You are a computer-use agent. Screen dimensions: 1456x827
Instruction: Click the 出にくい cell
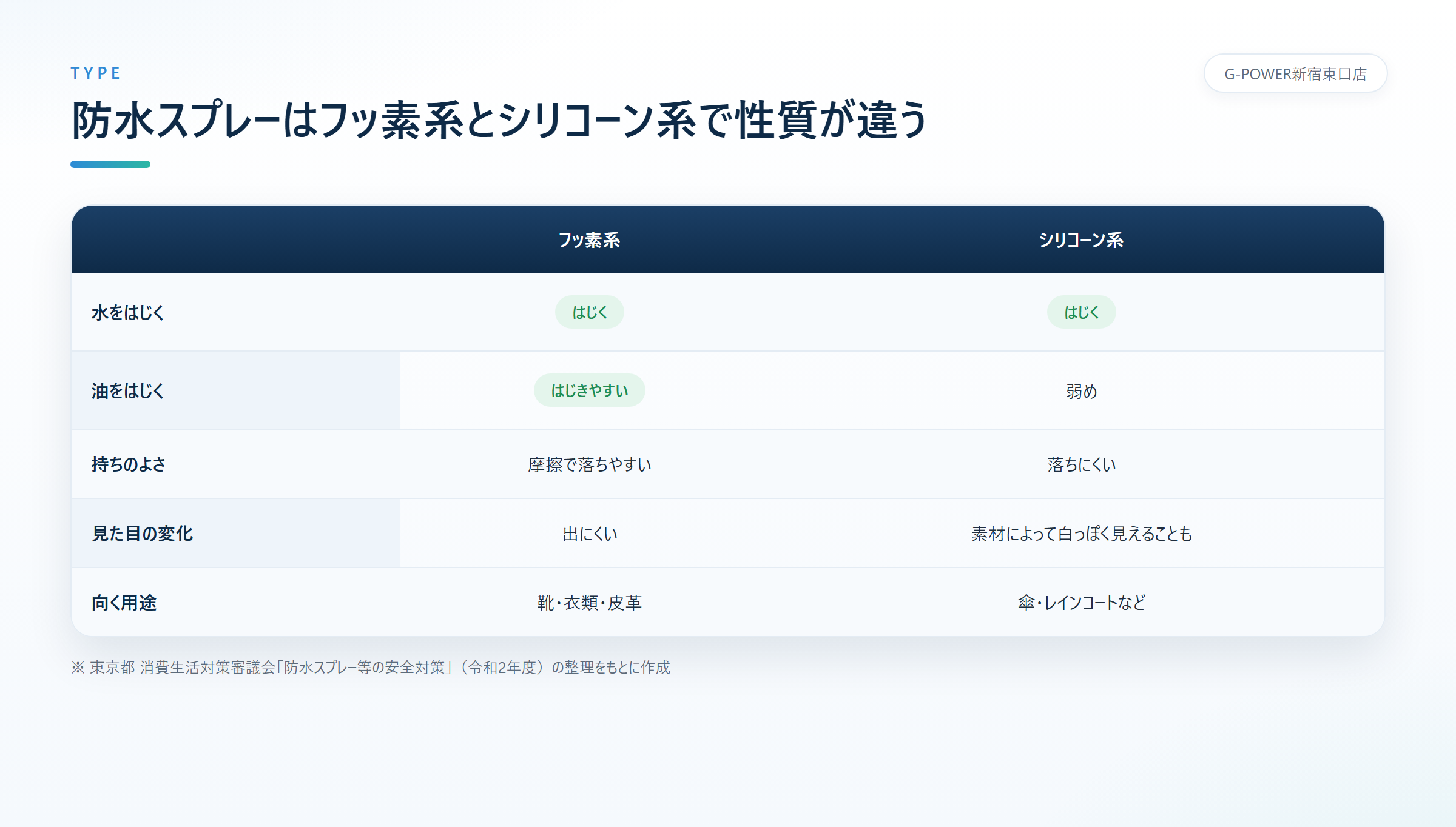(589, 534)
